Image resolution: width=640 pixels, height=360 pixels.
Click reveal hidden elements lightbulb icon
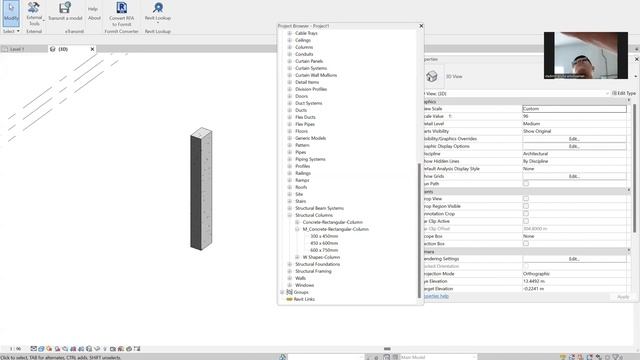[105, 349]
